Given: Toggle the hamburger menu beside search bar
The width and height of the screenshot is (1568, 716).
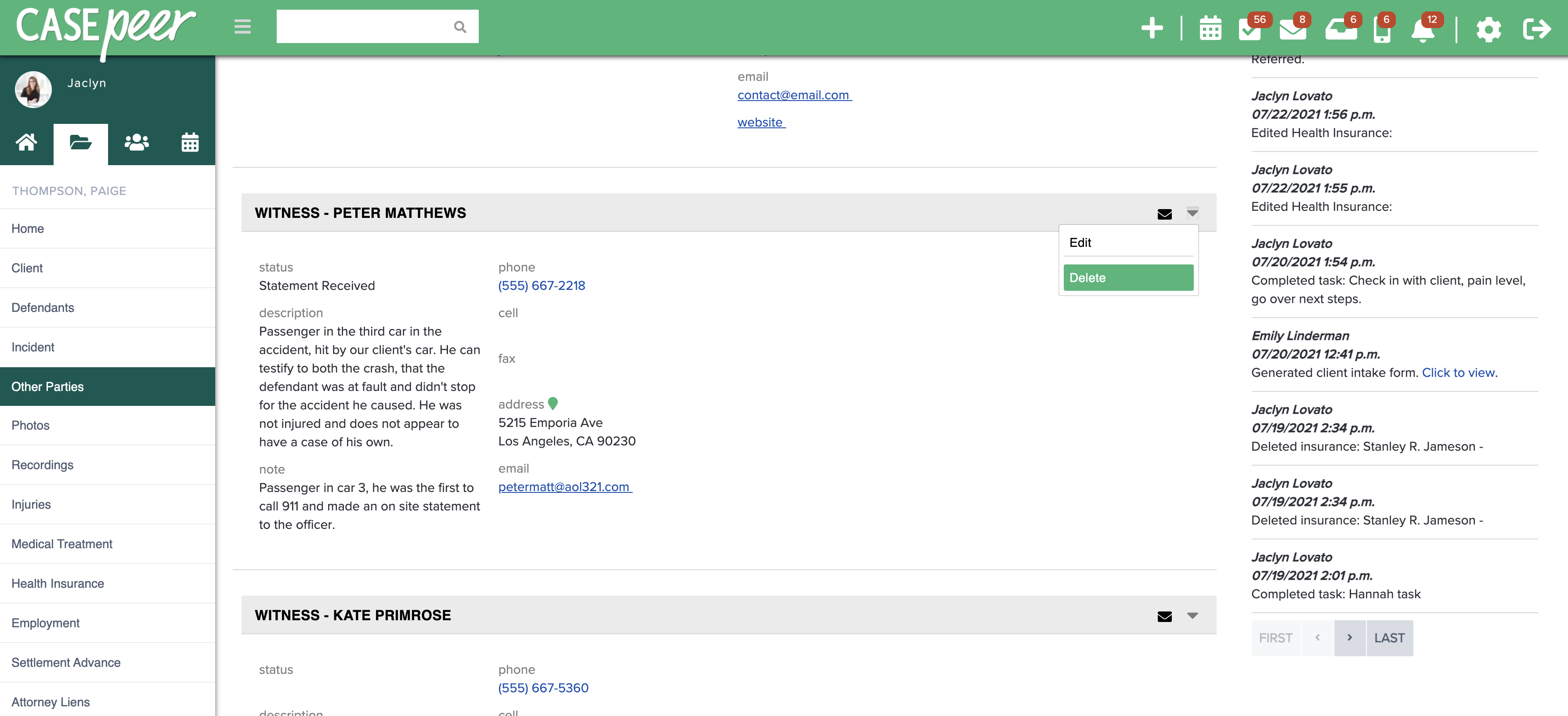Looking at the screenshot, I should [242, 27].
